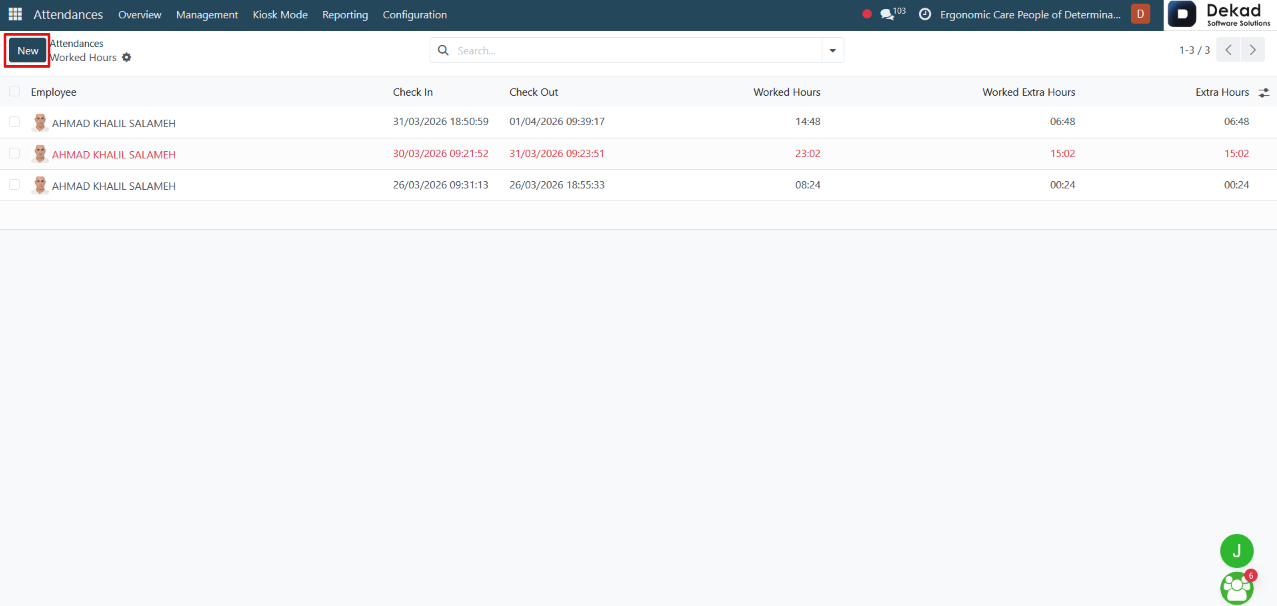Click check-out 01/04/2026 09:39:17 cell
Screen dimensions: 1277x606
point(557,122)
